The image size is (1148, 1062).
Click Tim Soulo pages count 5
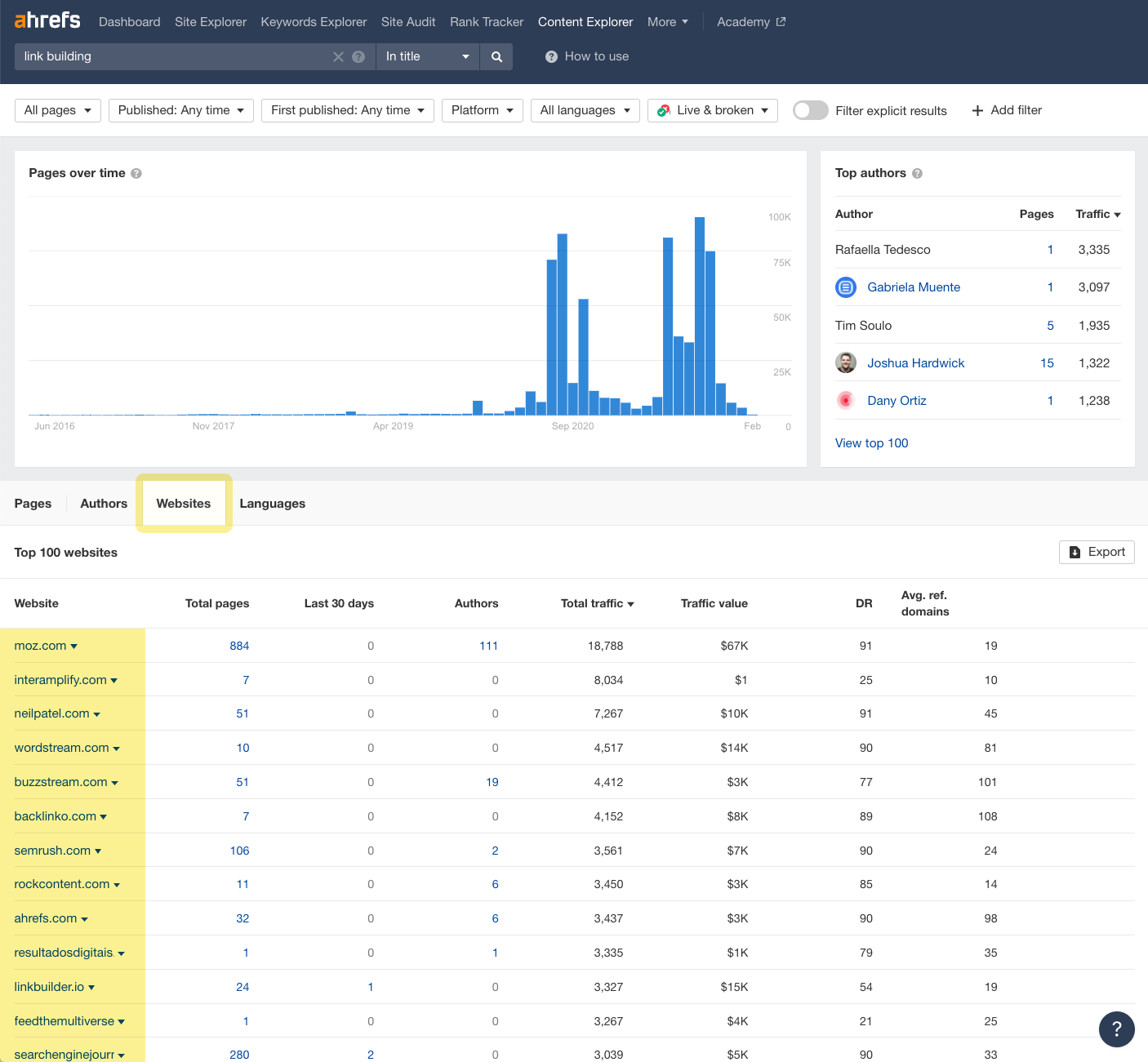[x=1050, y=326]
